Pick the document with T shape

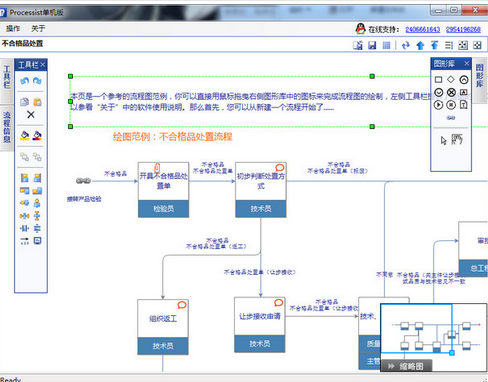[463, 105]
